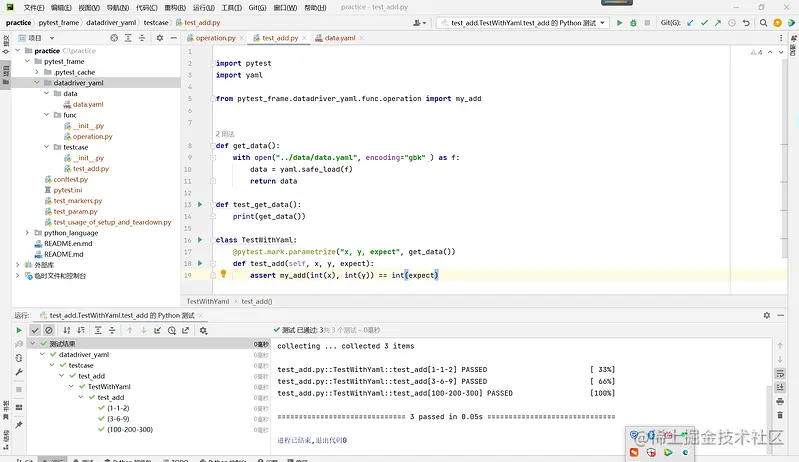Click the wrench icon in run sidebar
The width and height of the screenshot is (799, 462).
tap(19, 372)
